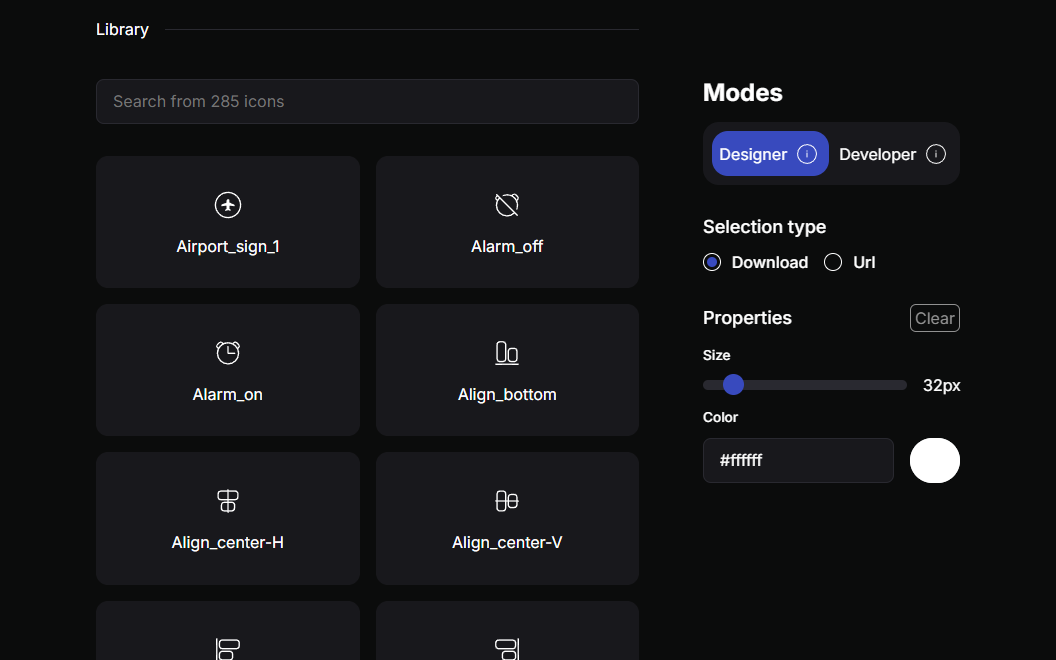This screenshot has height=660, width=1056.
Task: Select the Alarm_off icon
Action: tap(507, 206)
